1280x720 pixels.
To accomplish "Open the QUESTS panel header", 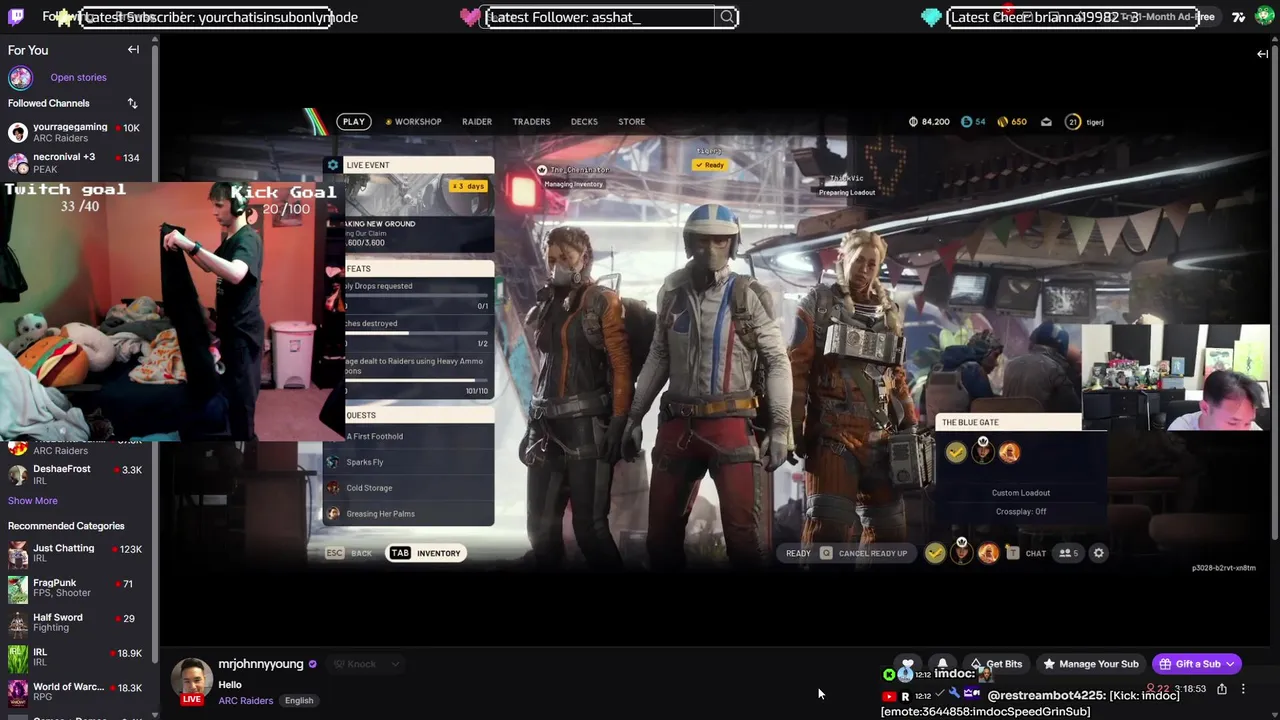I will point(419,415).
